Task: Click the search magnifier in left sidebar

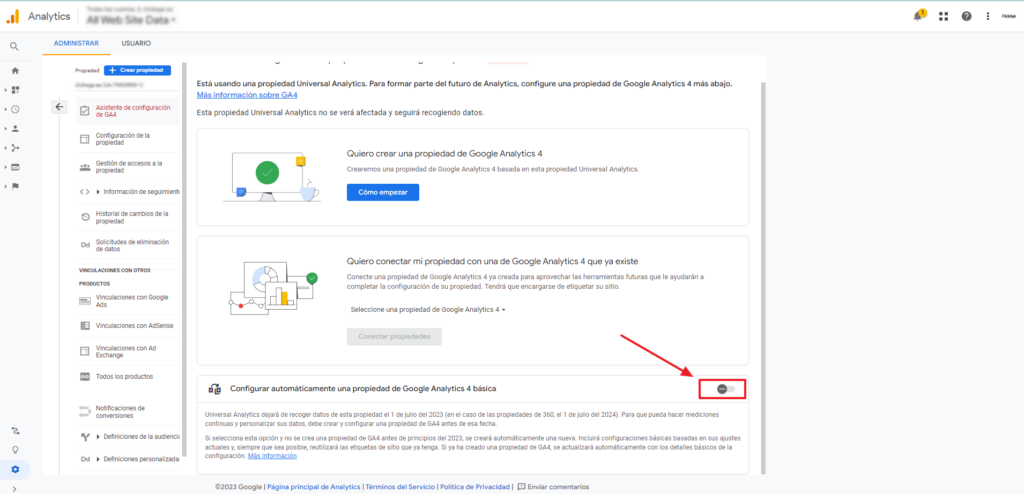Action: tap(14, 46)
